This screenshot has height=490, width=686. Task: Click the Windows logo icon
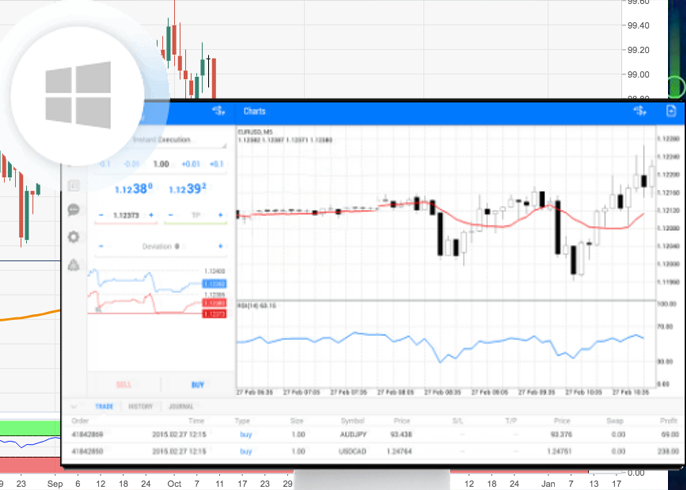[77, 96]
